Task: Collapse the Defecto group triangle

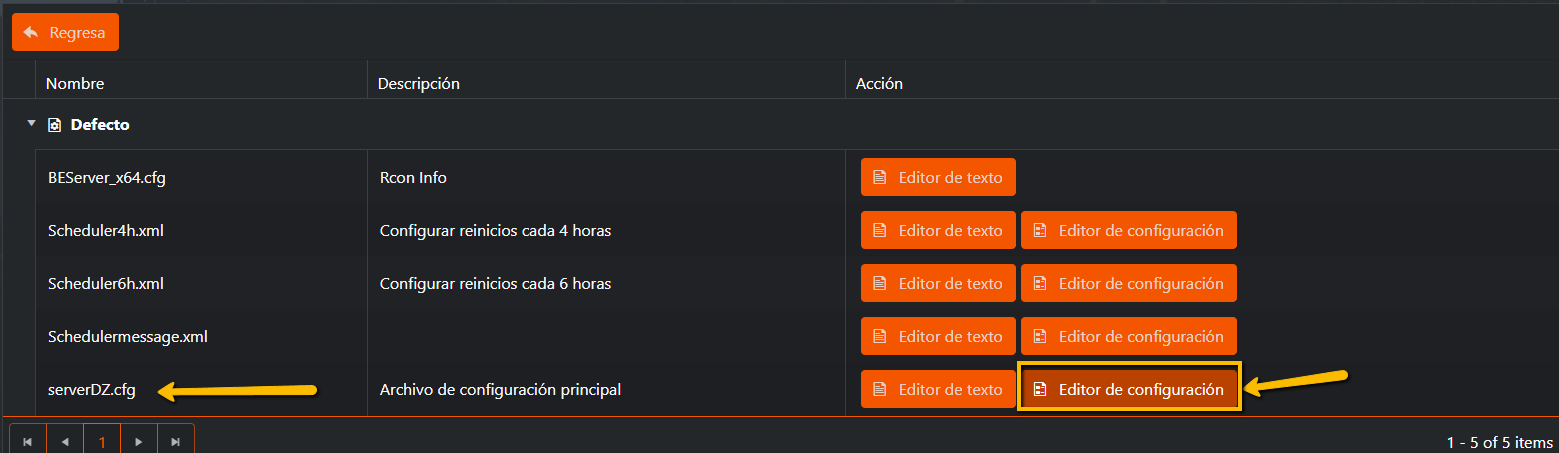Action: point(31,124)
